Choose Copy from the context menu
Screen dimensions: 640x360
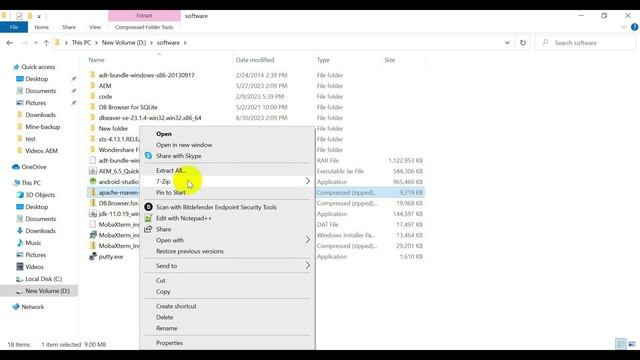(163, 292)
